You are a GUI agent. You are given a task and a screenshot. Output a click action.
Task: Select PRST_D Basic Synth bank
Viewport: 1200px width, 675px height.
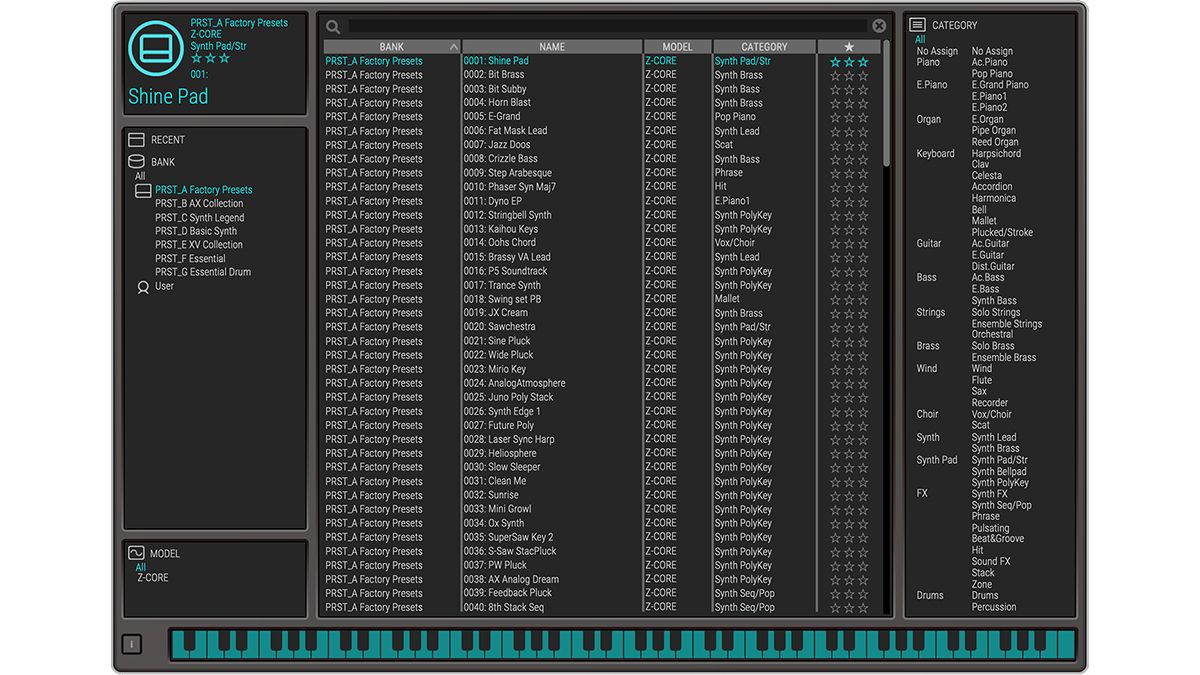[196, 231]
